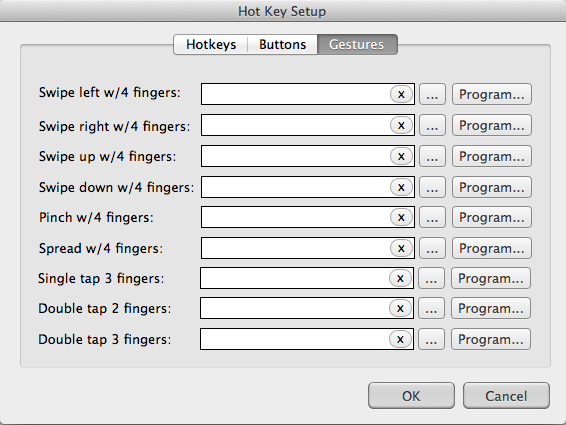Switch to the Hotkeys tab
The height and width of the screenshot is (425, 566).
[x=211, y=44]
